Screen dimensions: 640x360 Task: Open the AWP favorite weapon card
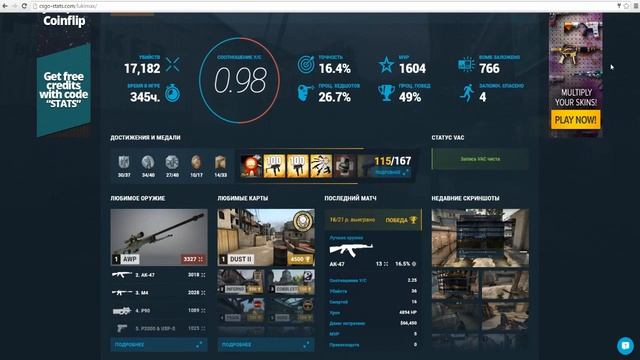[x=159, y=238]
